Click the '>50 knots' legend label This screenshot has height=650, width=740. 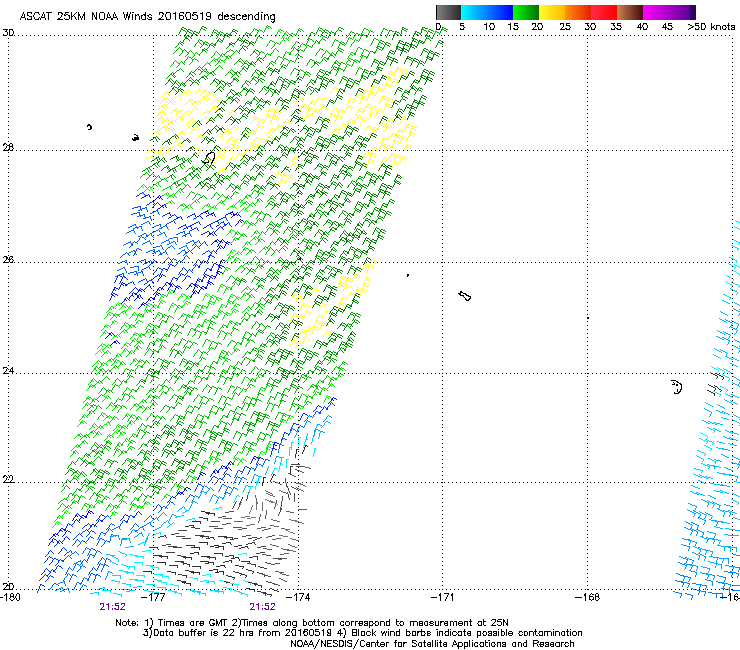point(711,26)
